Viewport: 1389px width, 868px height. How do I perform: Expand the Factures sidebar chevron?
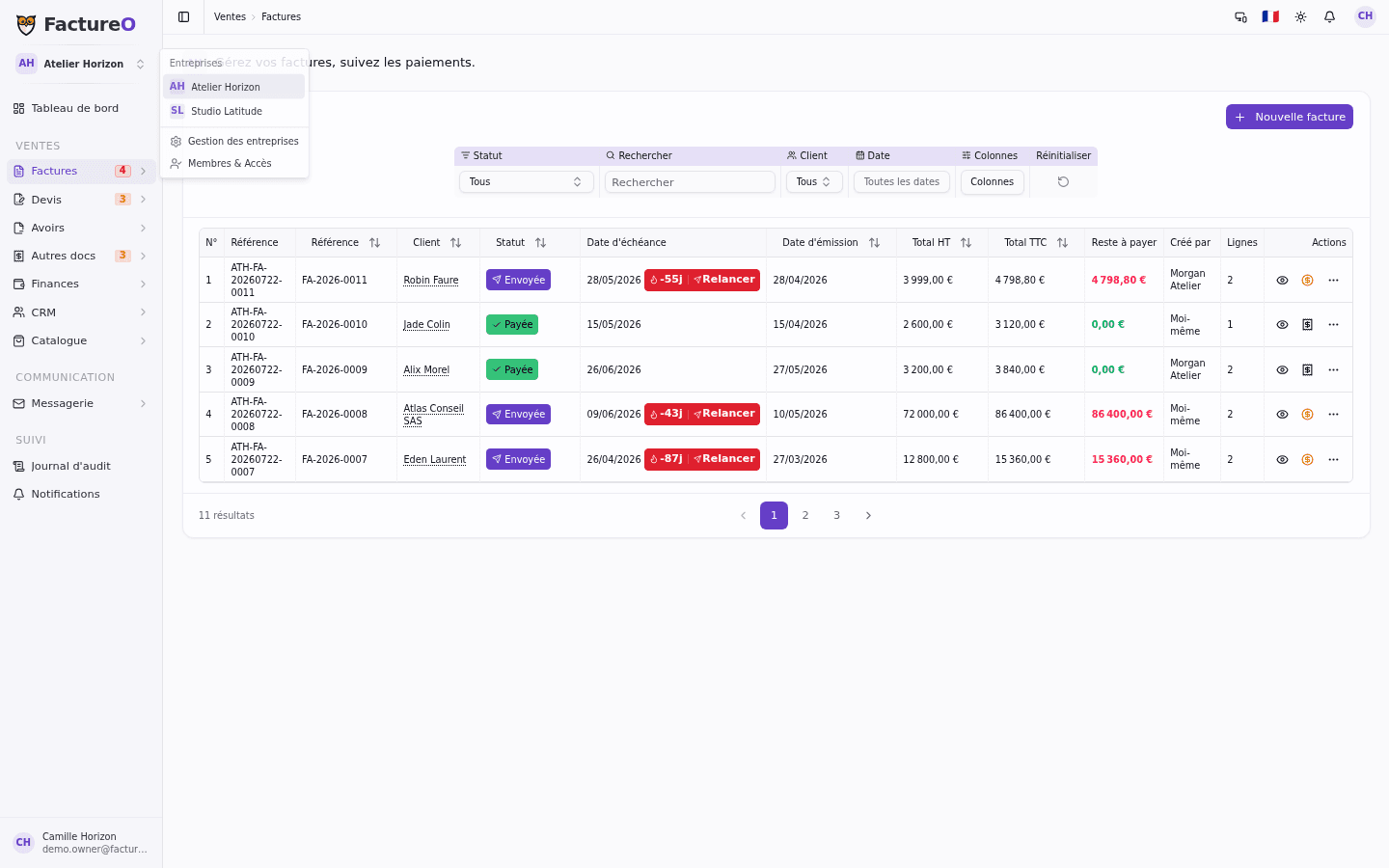(143, 171)
